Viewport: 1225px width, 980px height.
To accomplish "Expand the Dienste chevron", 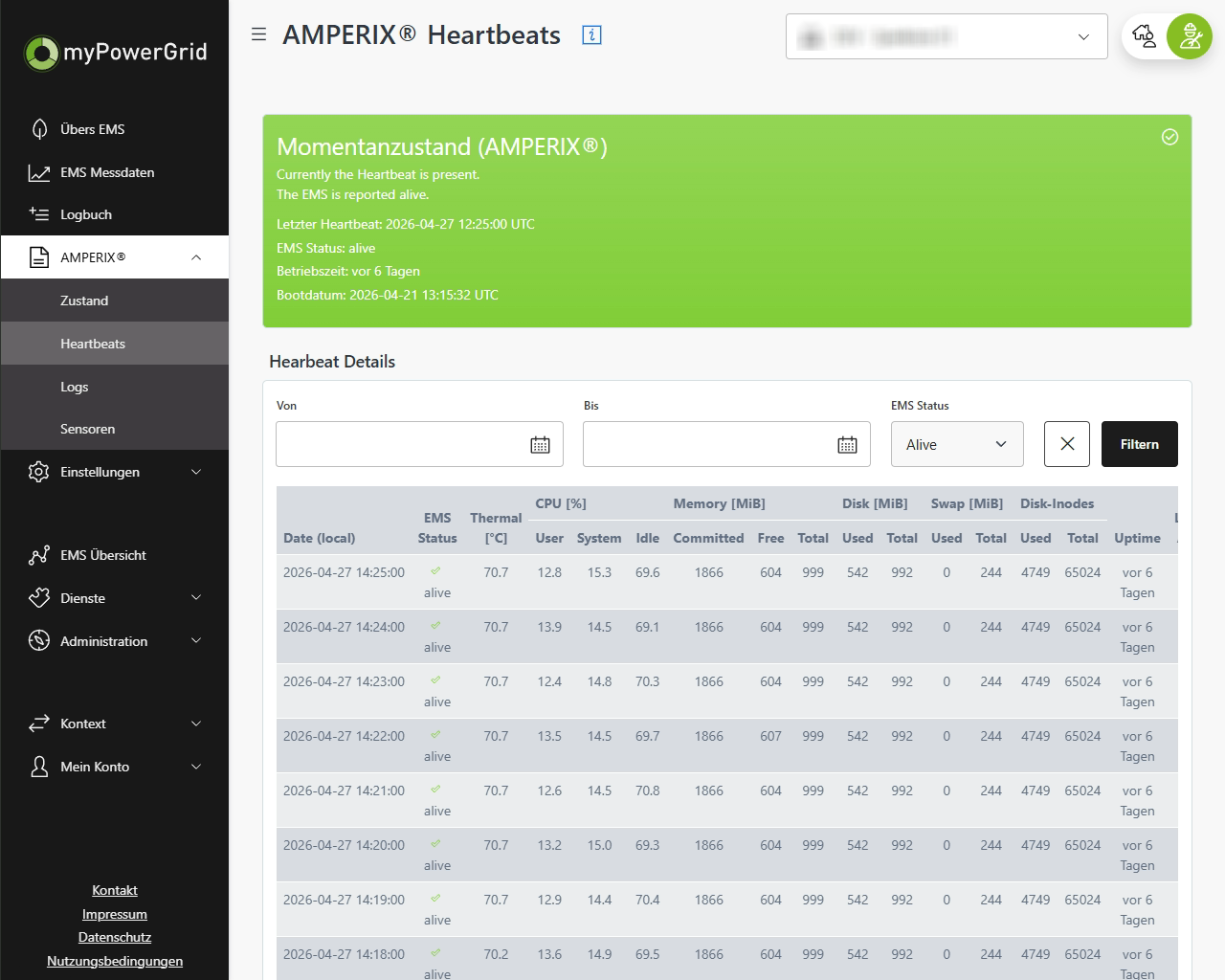I will (196, 598).
